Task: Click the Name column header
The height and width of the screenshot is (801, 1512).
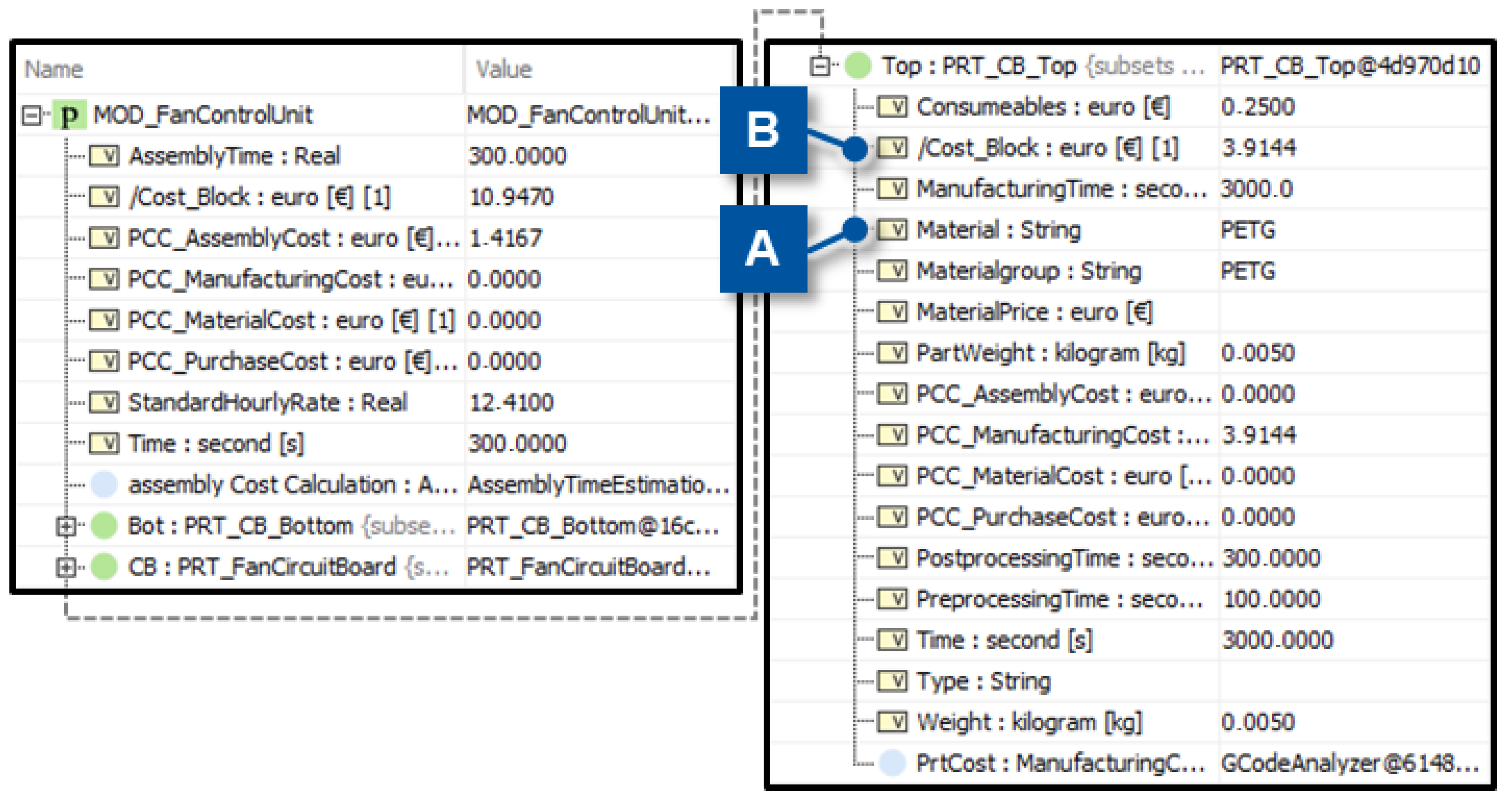Action: point(54,69)
